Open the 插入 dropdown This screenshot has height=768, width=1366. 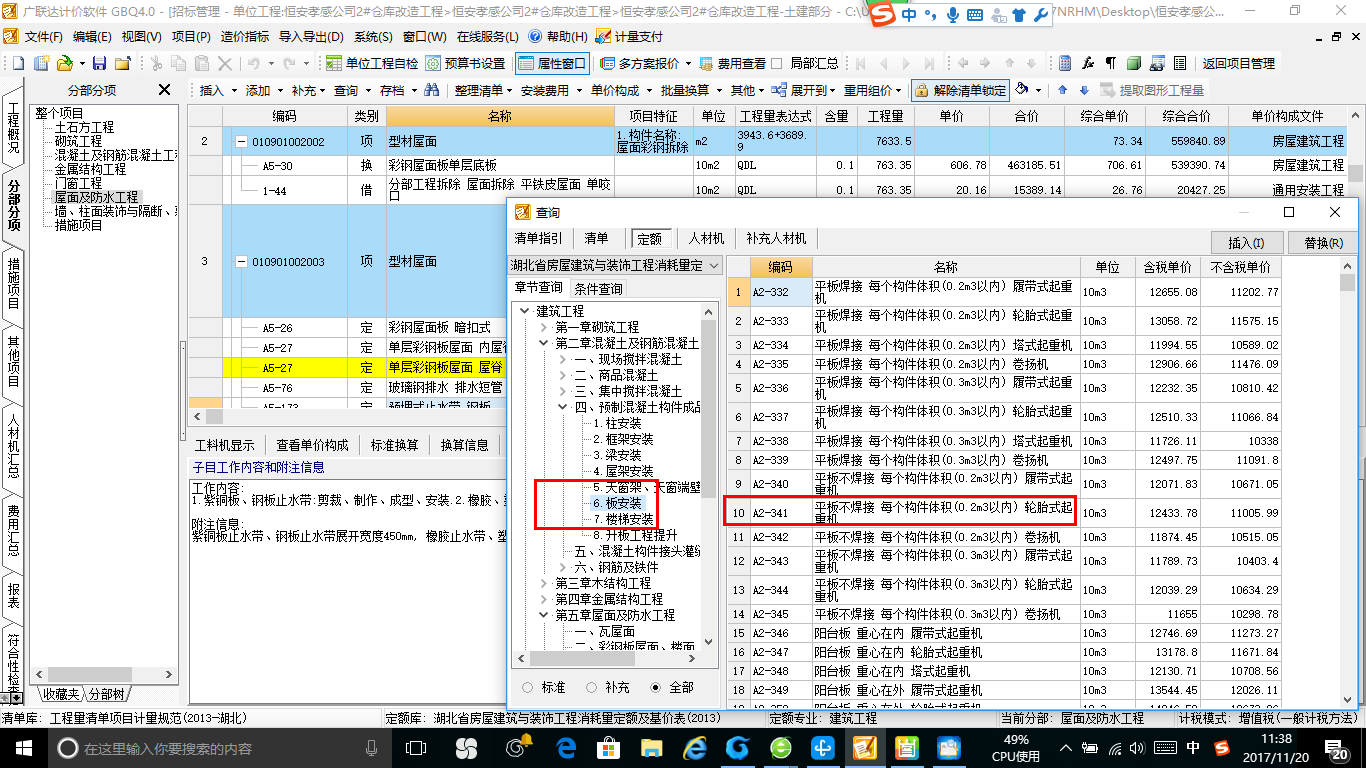(x=217, y=90)
